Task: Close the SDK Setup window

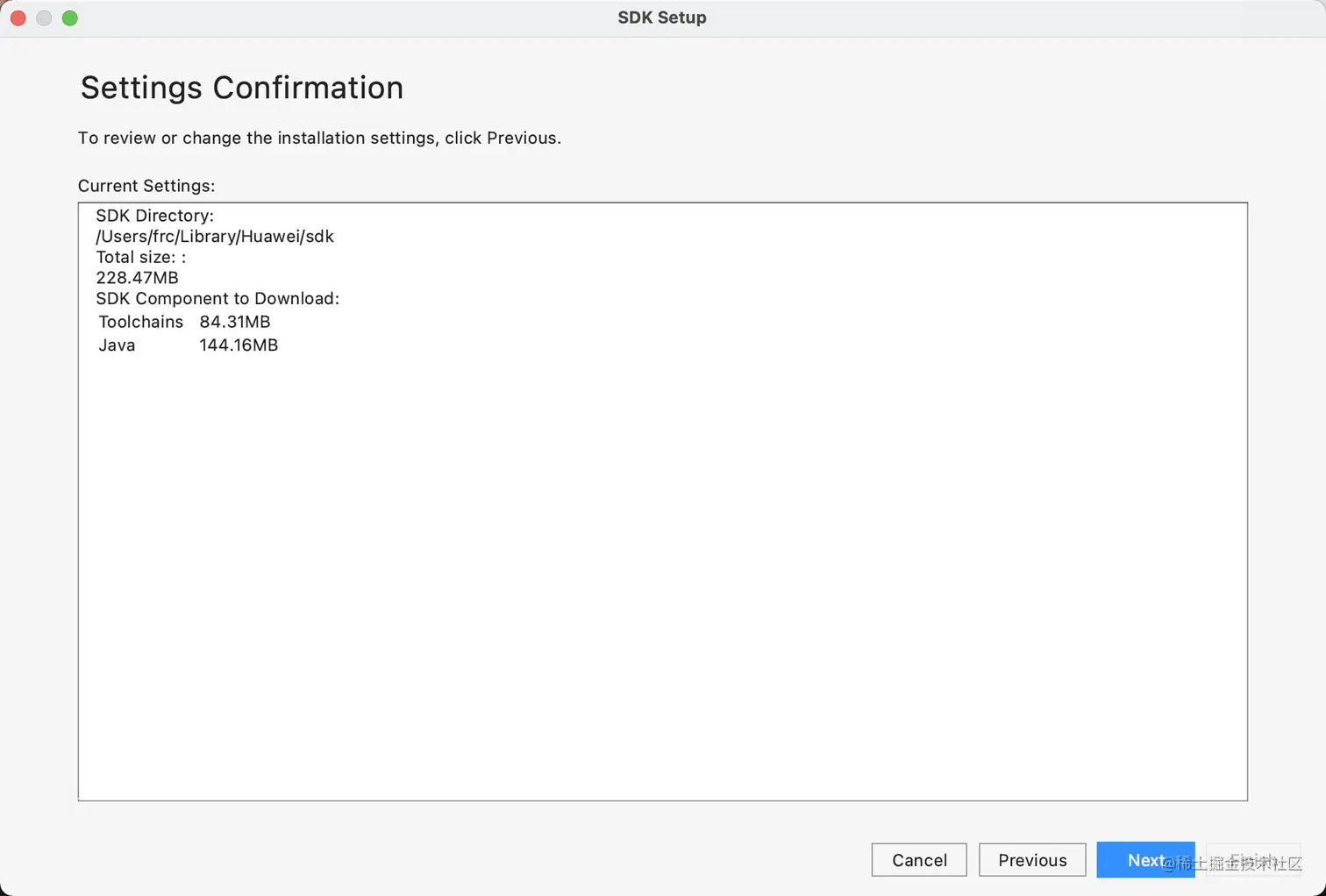Action: click(x=18, y=18)
